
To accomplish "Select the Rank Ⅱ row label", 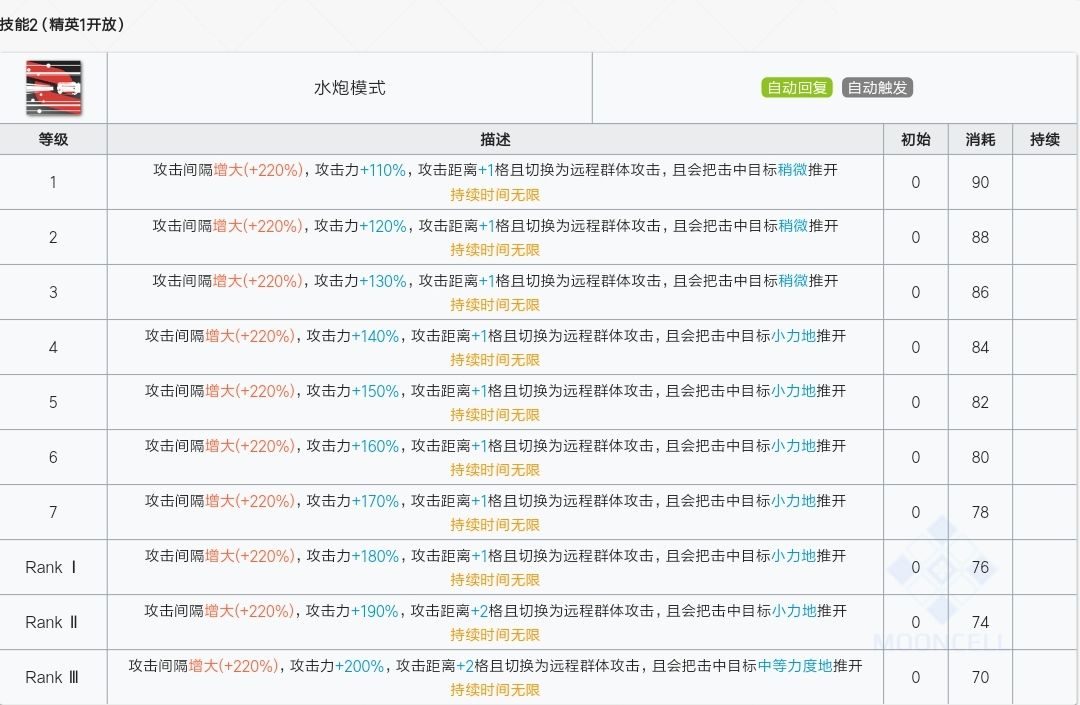I will click(51, 622).
